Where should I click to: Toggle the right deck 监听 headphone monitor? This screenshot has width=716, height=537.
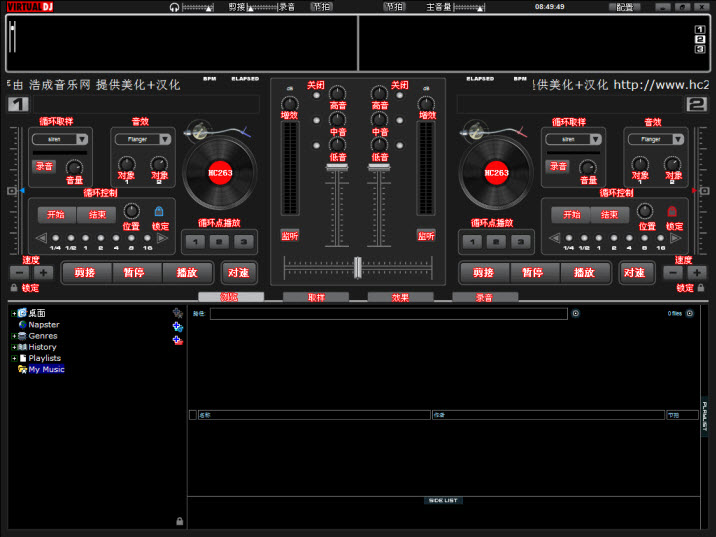[427, 236]
